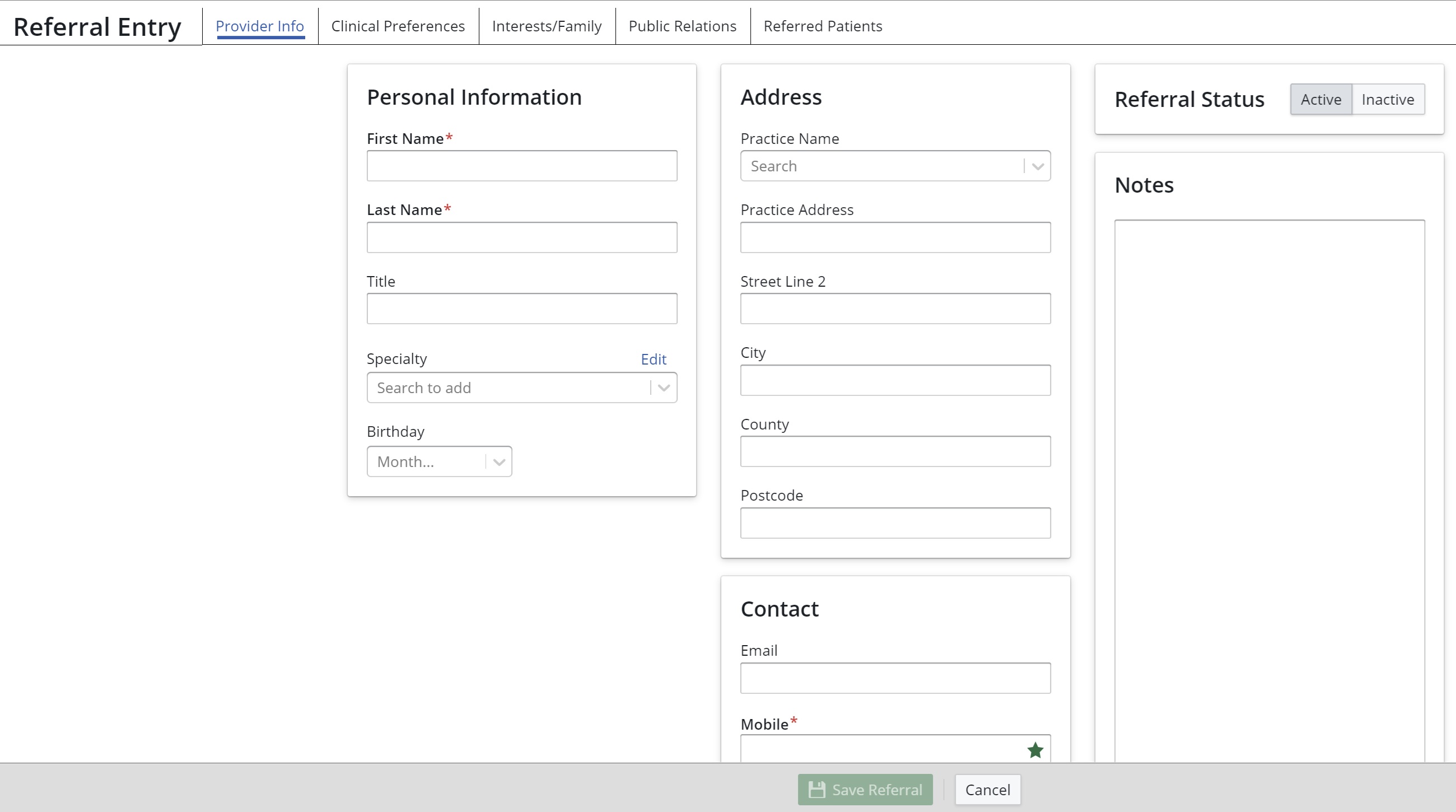The width and height of the screenshot is (1456, 812).
Task: Click the Edit link beside Specialty
Action: [654, 359]
